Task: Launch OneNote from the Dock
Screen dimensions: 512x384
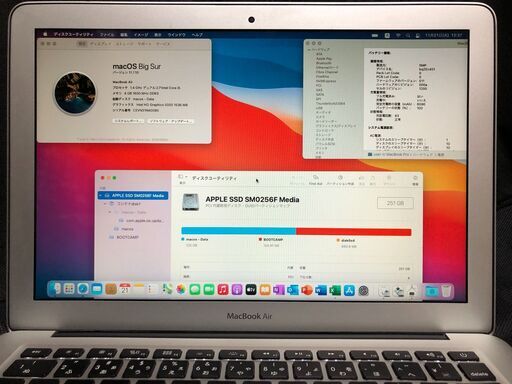Action: click(x=279, y=290)
